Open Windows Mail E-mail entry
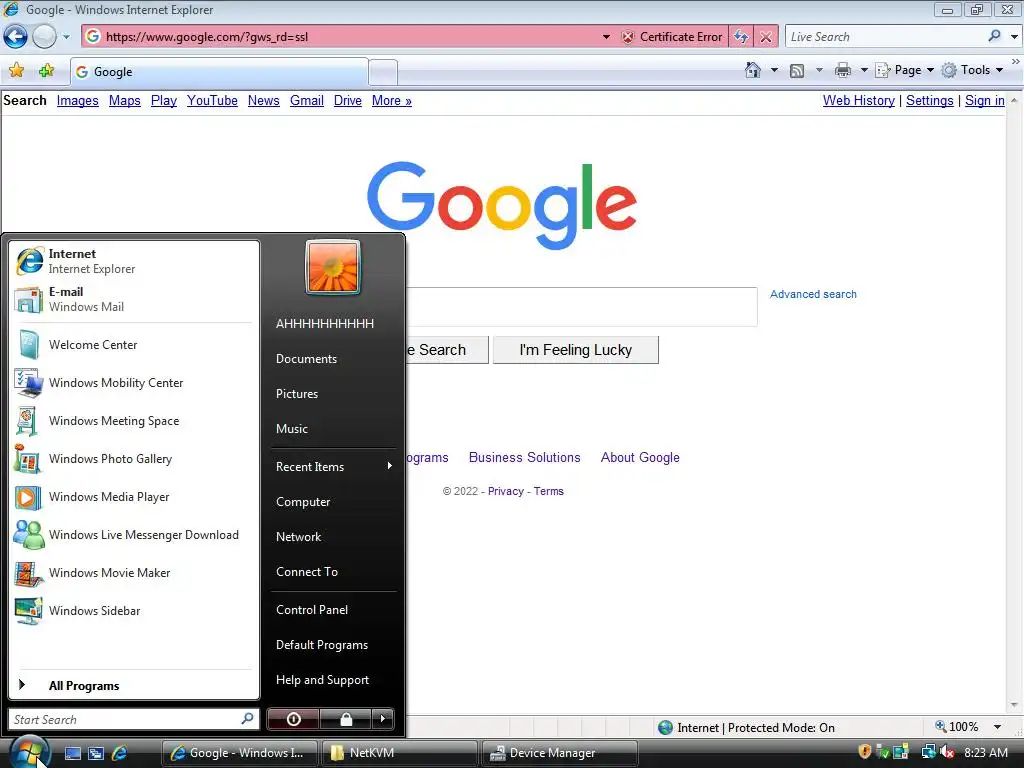This screenshot has width=1024, height=768. [135, 299]
